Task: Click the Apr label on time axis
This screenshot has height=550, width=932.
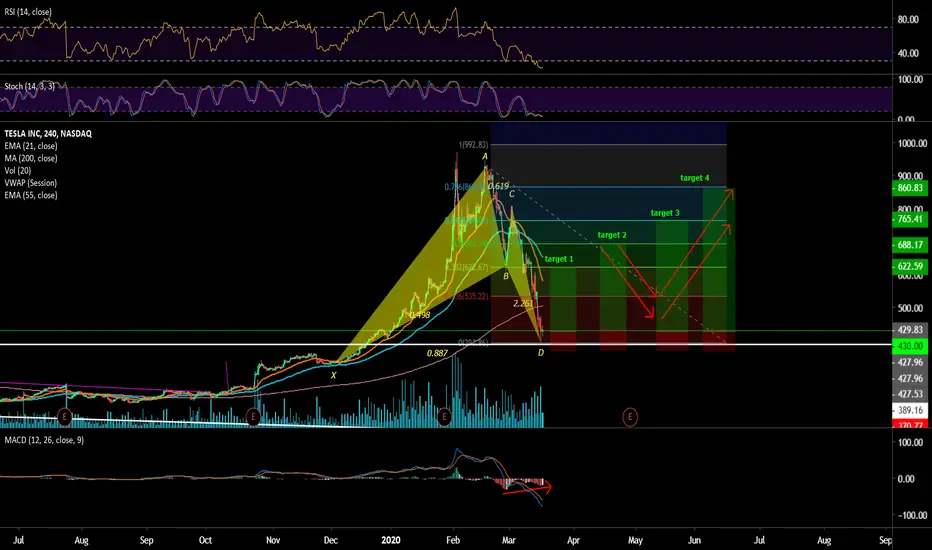Action: coord(573,540)
